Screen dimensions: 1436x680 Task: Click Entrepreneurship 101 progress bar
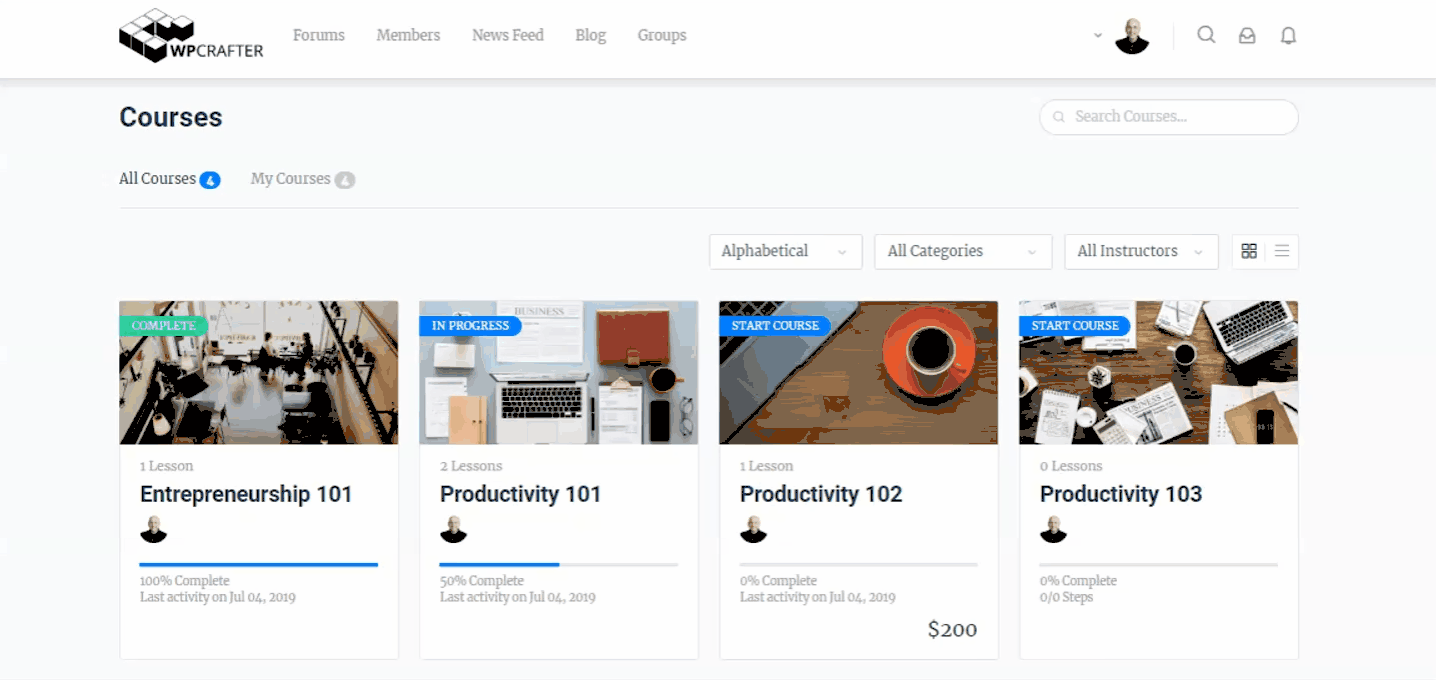pyautogui.click(x=259, y=565)
